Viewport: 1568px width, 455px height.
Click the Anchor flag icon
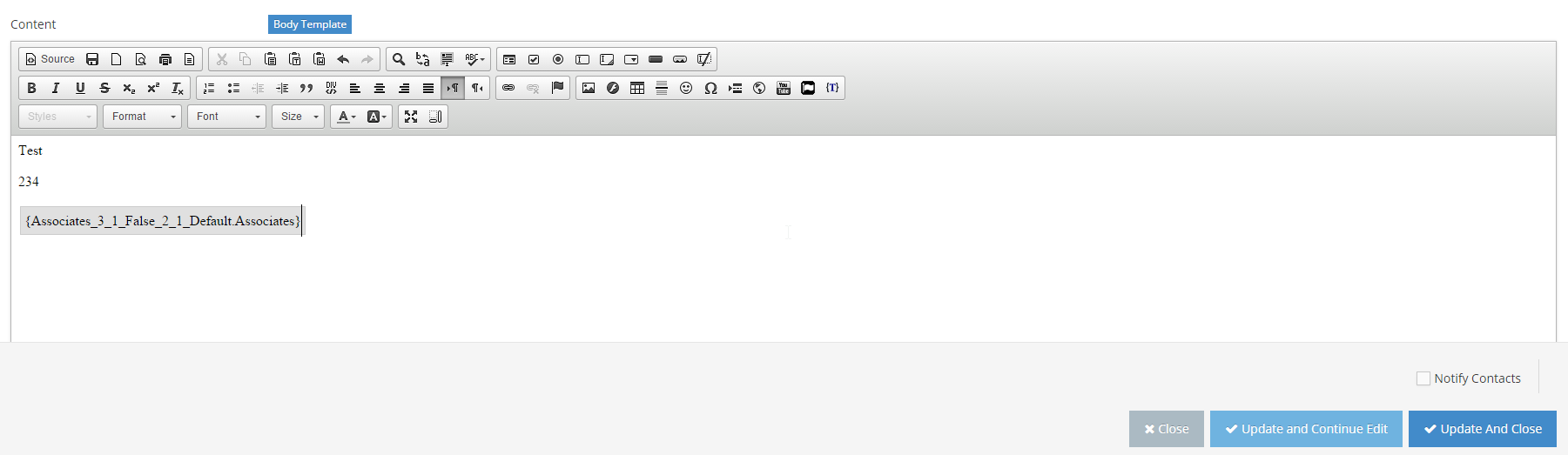558,88
